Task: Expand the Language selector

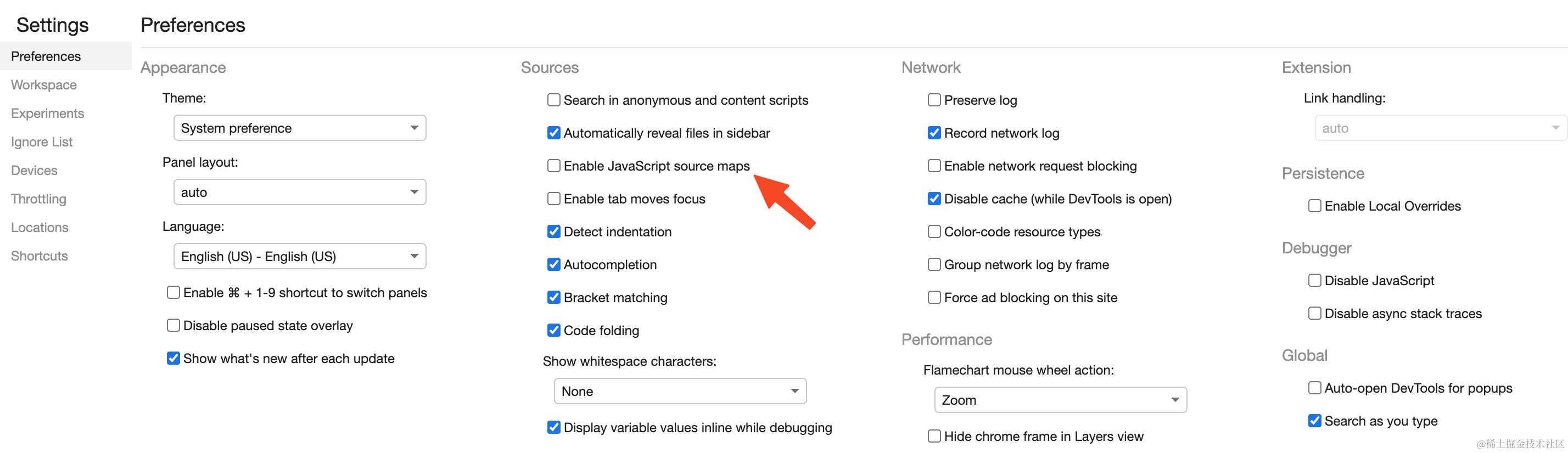Action: 299,257
